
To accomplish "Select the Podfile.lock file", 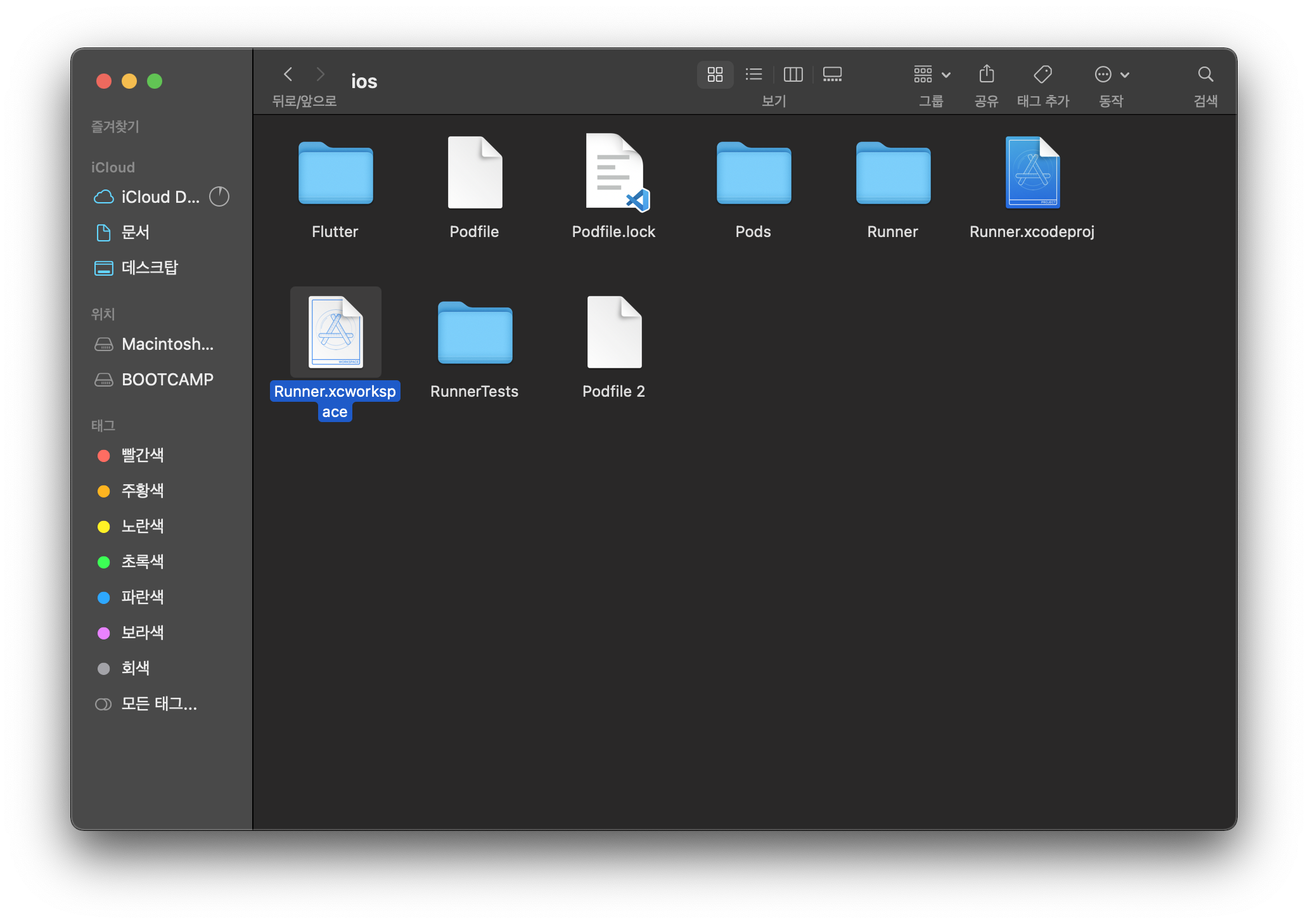I will click(616, 172).
